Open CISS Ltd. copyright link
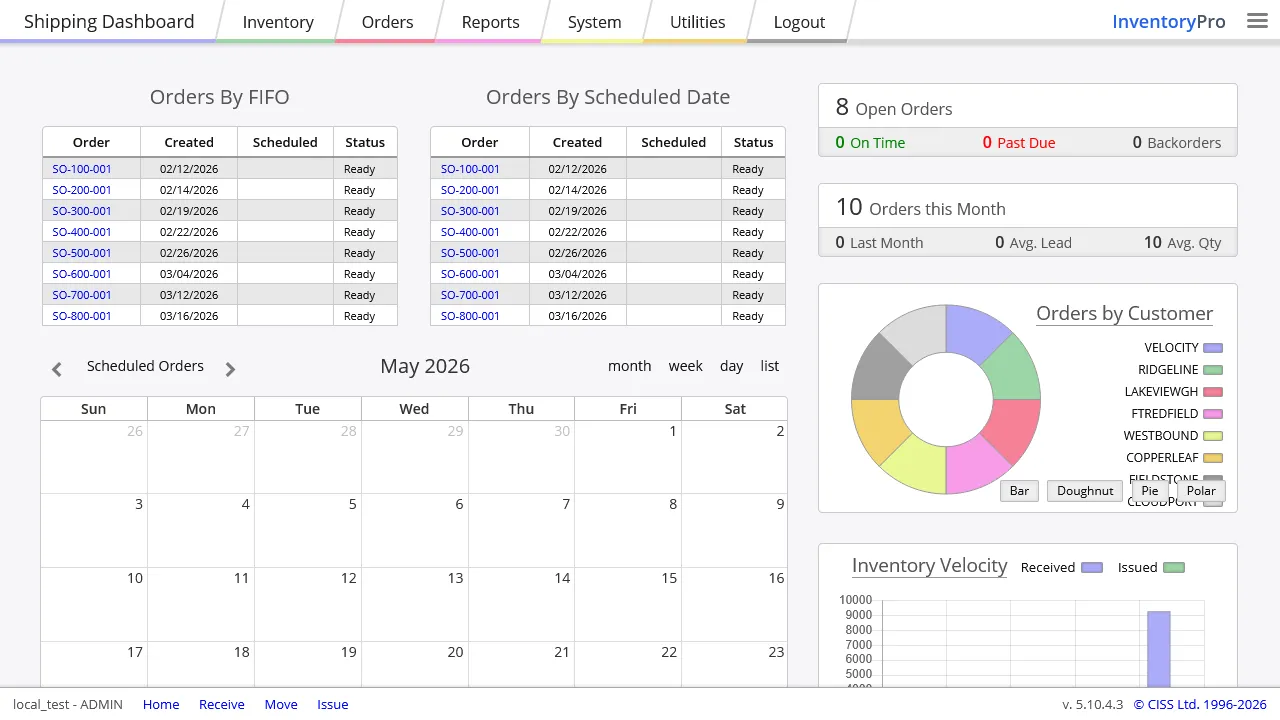 [1200, 705]
